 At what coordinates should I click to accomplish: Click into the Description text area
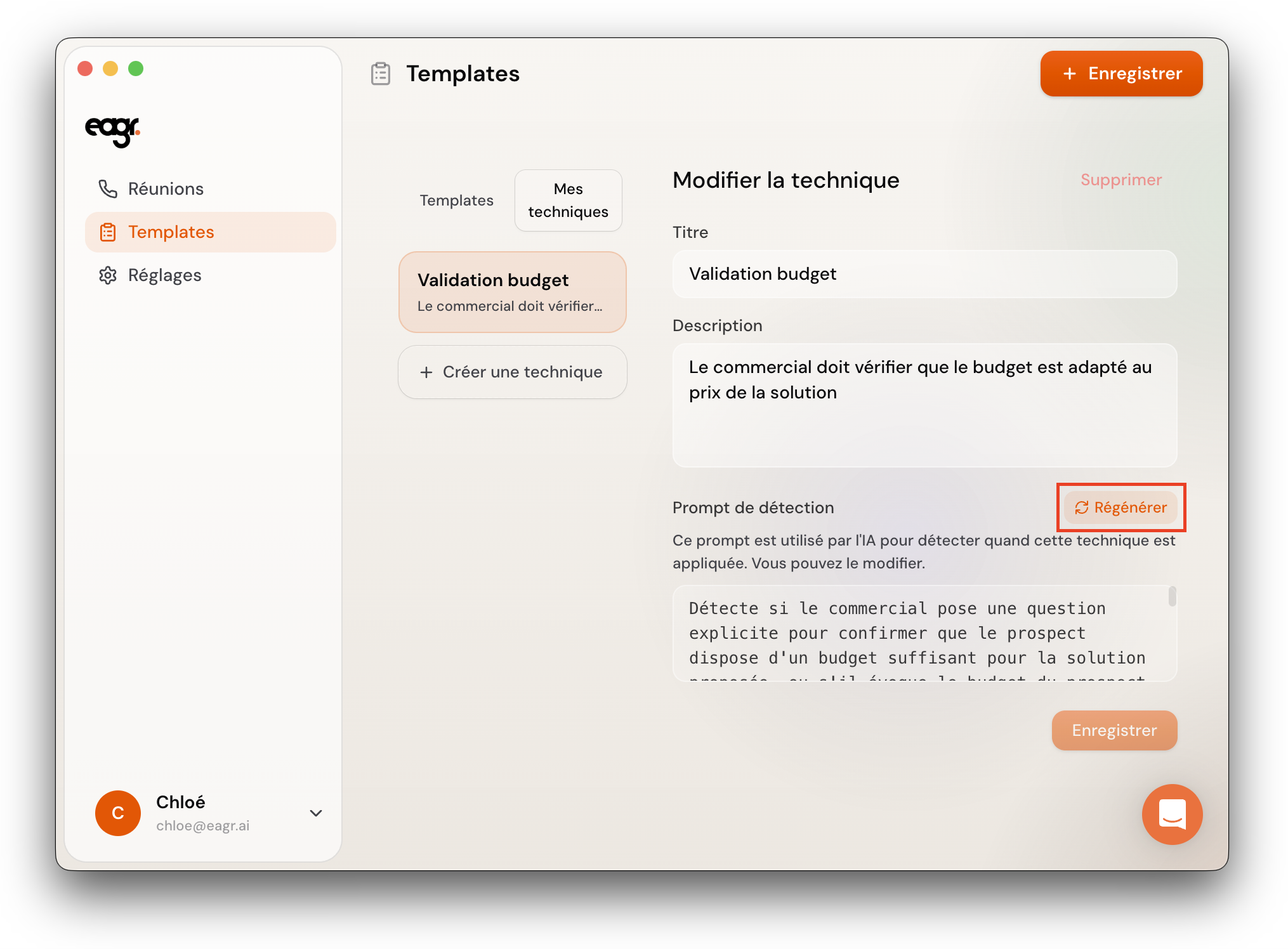point(924,405)
